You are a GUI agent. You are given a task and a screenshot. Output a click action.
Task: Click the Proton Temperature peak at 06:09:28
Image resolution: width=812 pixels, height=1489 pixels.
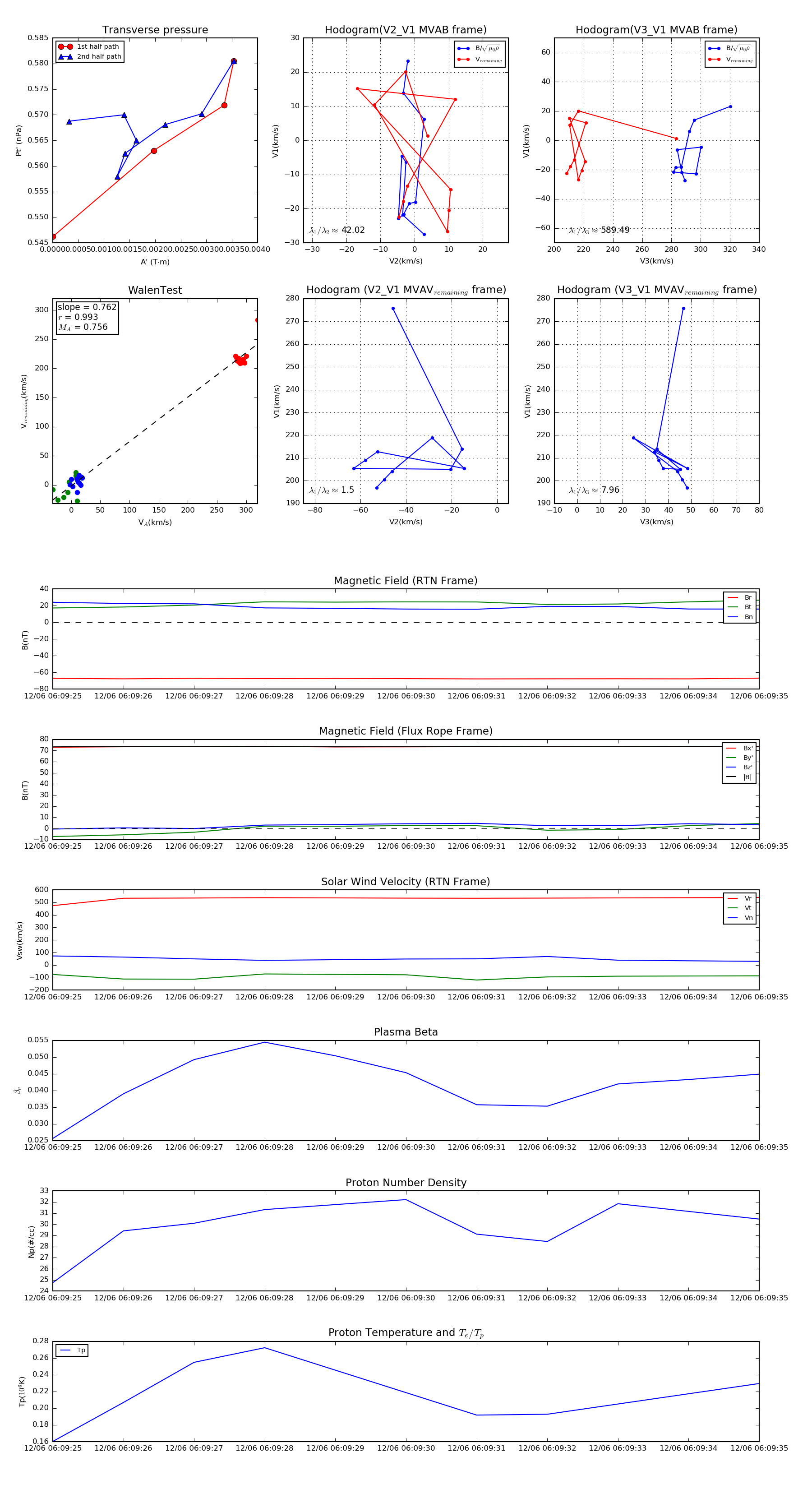click(x=265, y=1348)
